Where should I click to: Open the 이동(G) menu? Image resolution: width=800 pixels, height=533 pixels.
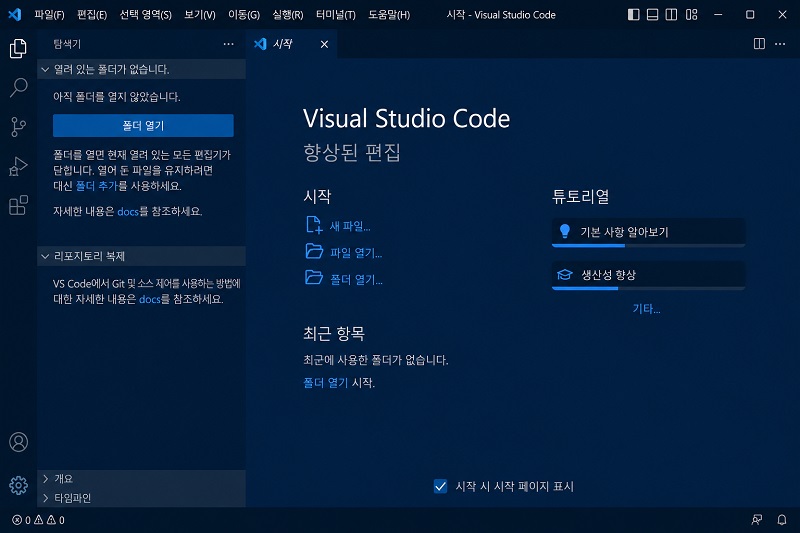pyautogui.click(x=244, y=15)
